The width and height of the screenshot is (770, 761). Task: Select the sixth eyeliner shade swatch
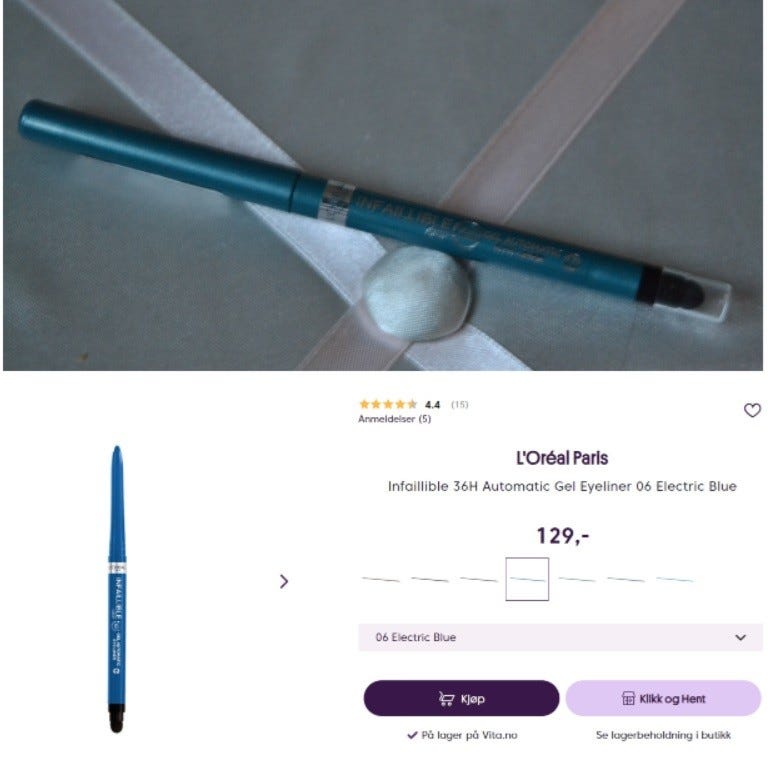coord(626,579)
